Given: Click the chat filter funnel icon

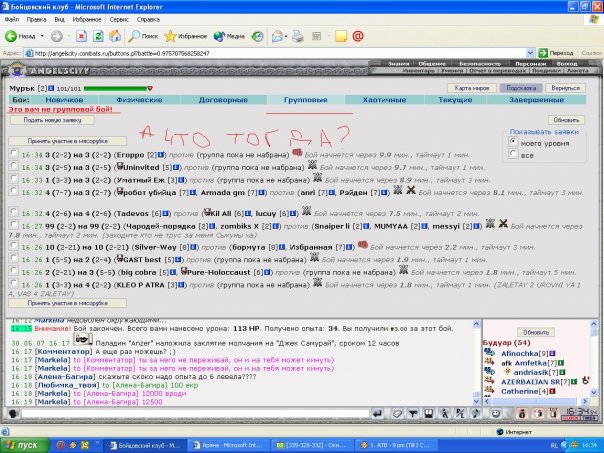Looking at the screenshot, I should pyautogui.click(x=413, y=414).
